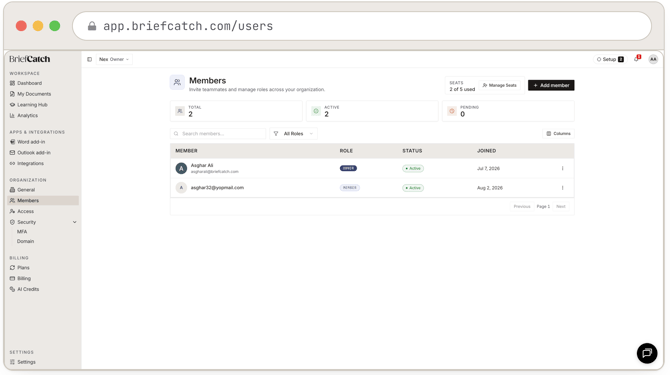Click the asghar32@yopmail.com email
The height and width of the screenshot is (375, 670).
click(x=217, y=188)
